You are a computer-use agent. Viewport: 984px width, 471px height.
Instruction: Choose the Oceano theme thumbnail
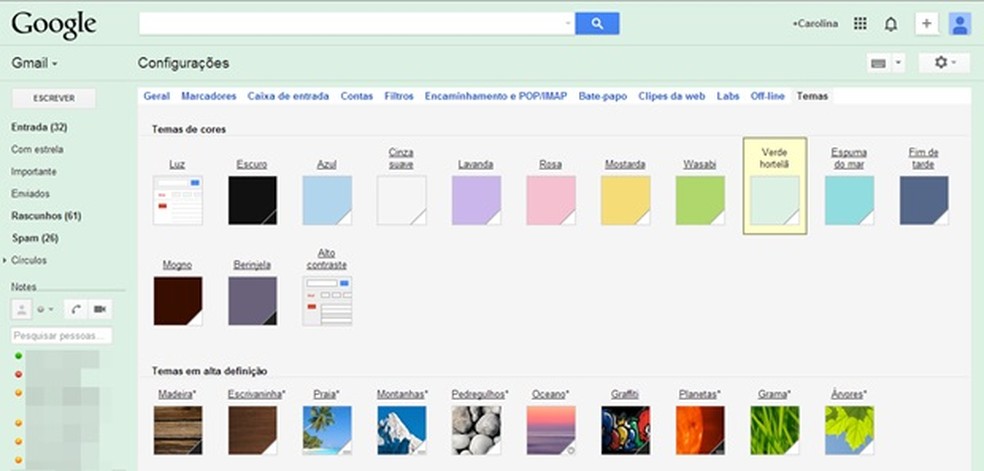point(551,430)
